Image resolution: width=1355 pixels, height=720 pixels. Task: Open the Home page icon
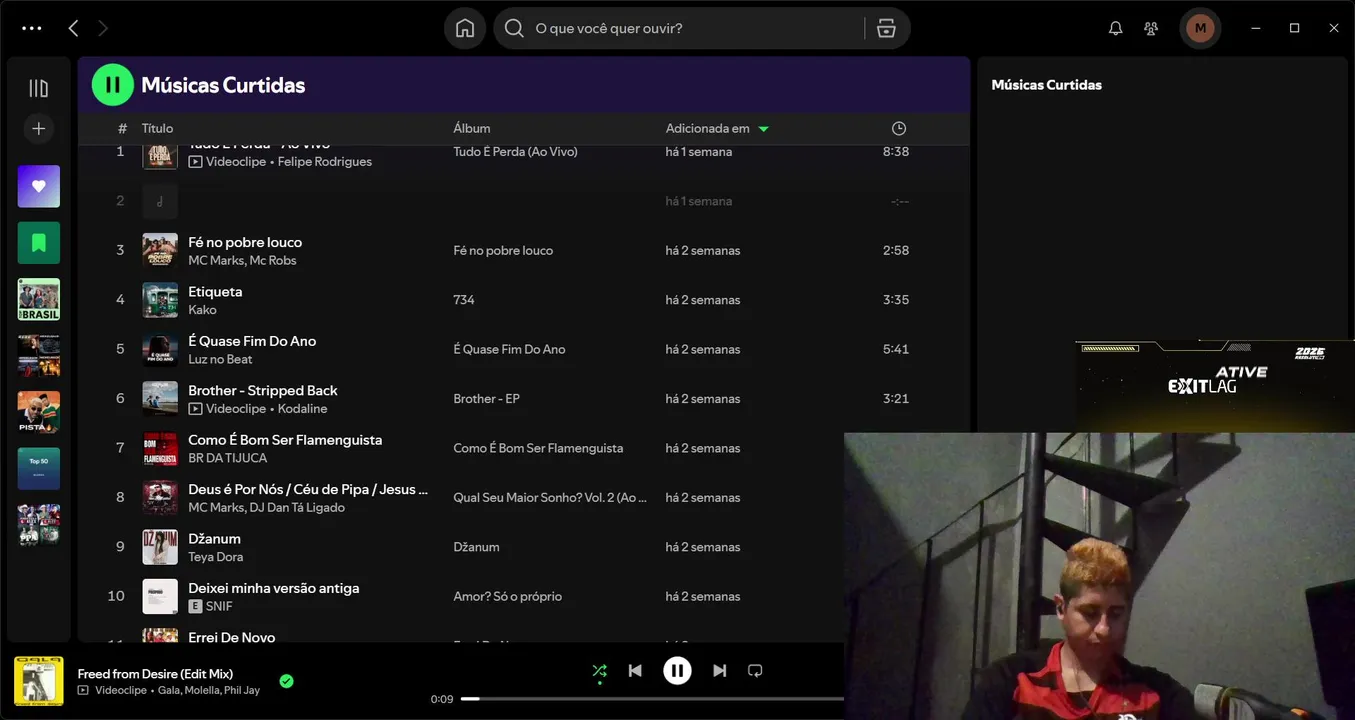click(465, 28)
